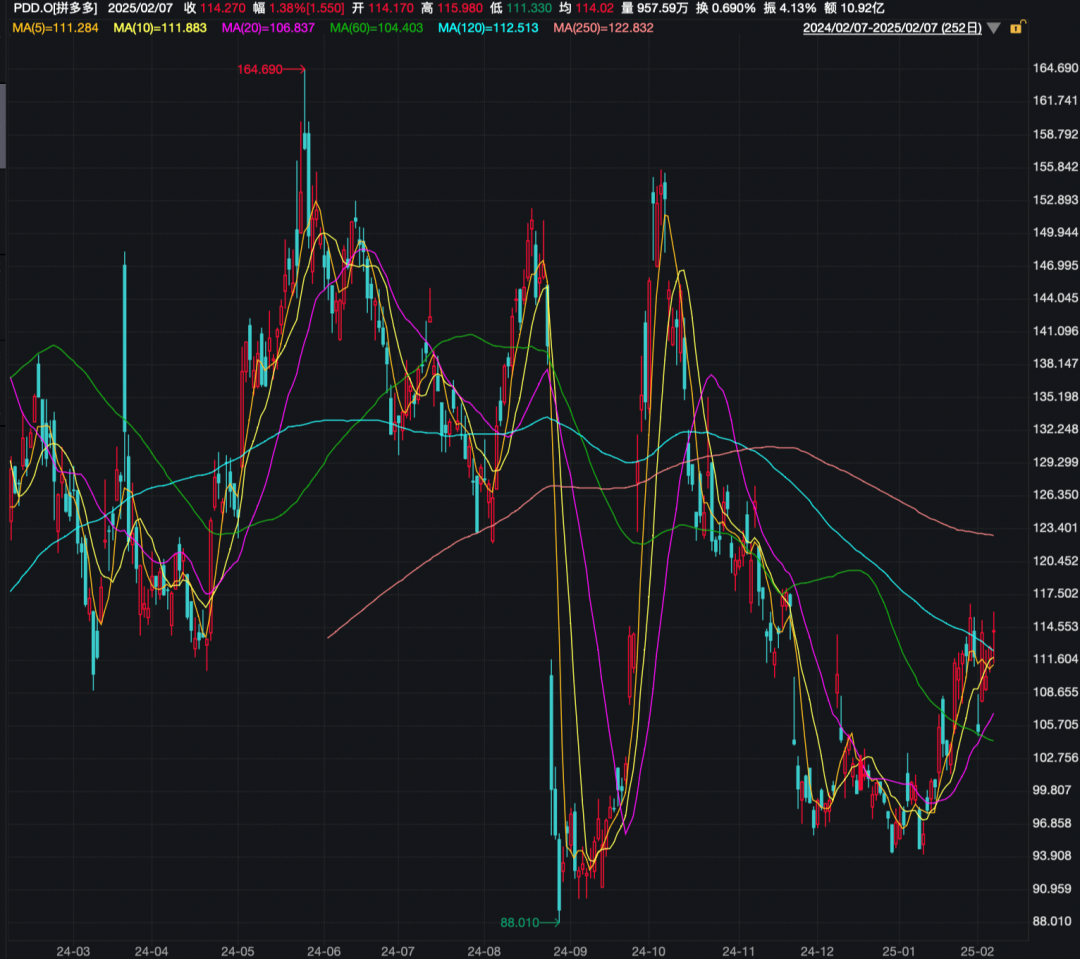Select the 25-02 month on time axis
1080x959 pixels.
[977, 951]
